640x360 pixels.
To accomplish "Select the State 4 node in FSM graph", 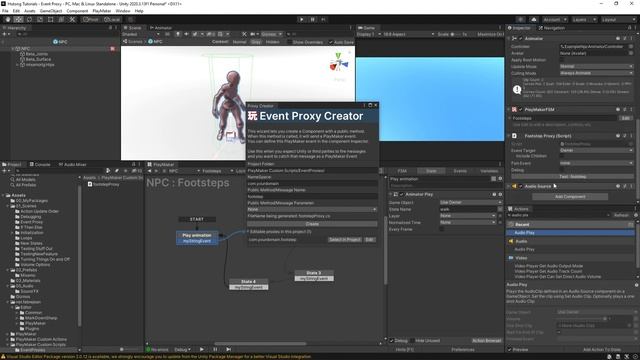I will (249, 282).
